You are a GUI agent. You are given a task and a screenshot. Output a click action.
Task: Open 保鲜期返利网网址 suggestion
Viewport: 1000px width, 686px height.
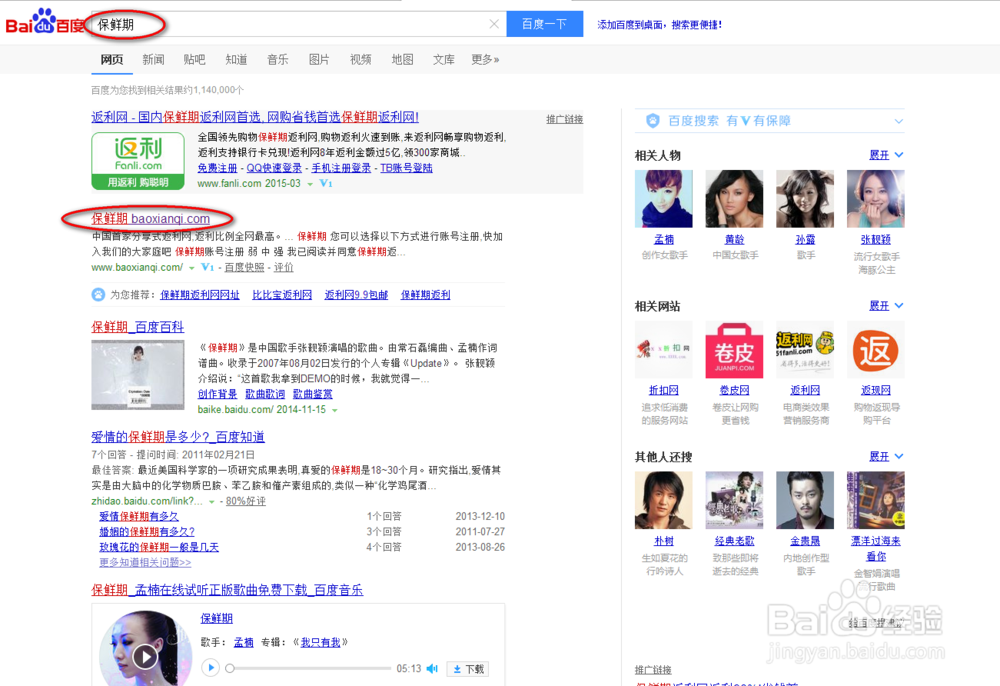point(200,295)
